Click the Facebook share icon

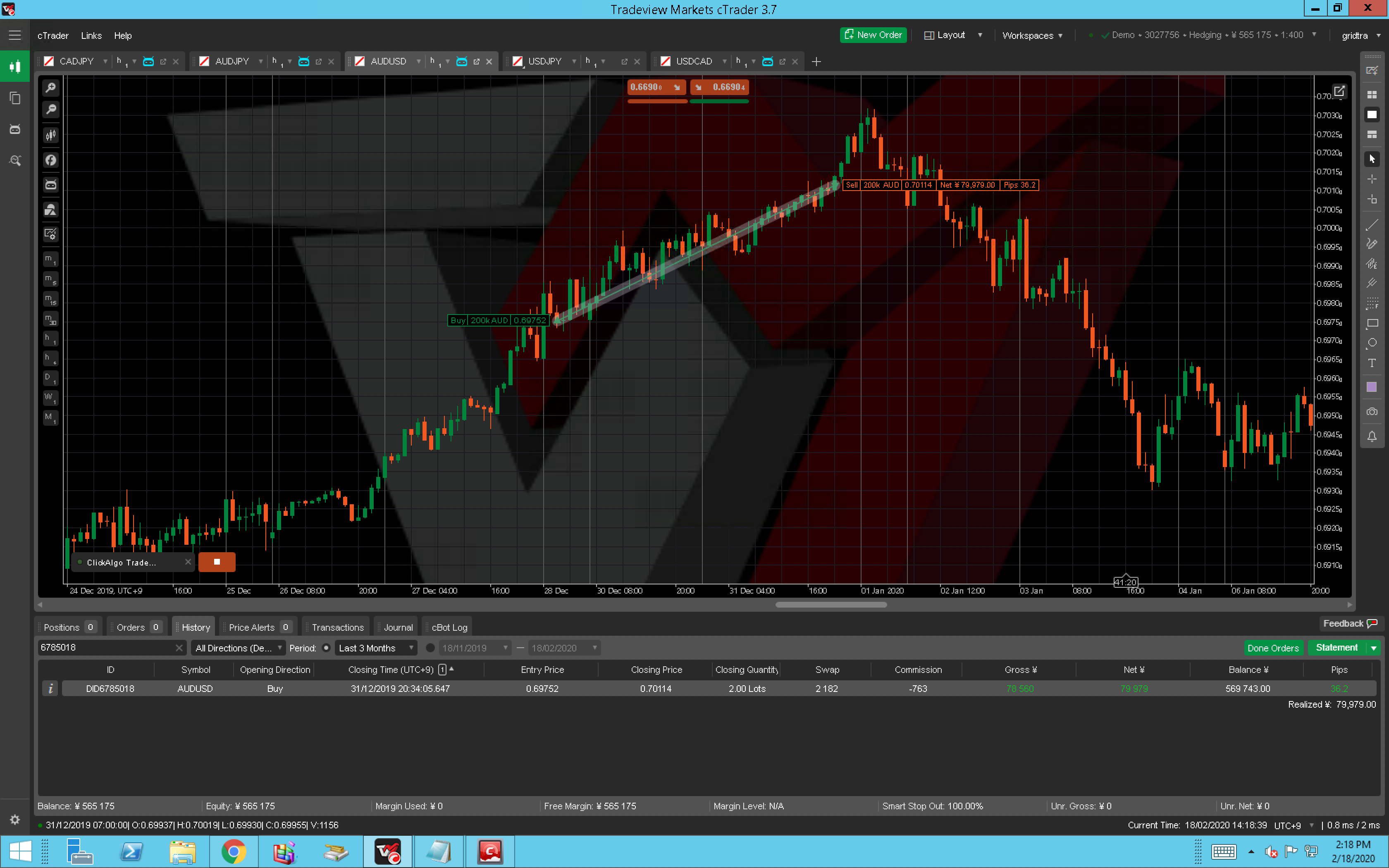tap(50, 160)
